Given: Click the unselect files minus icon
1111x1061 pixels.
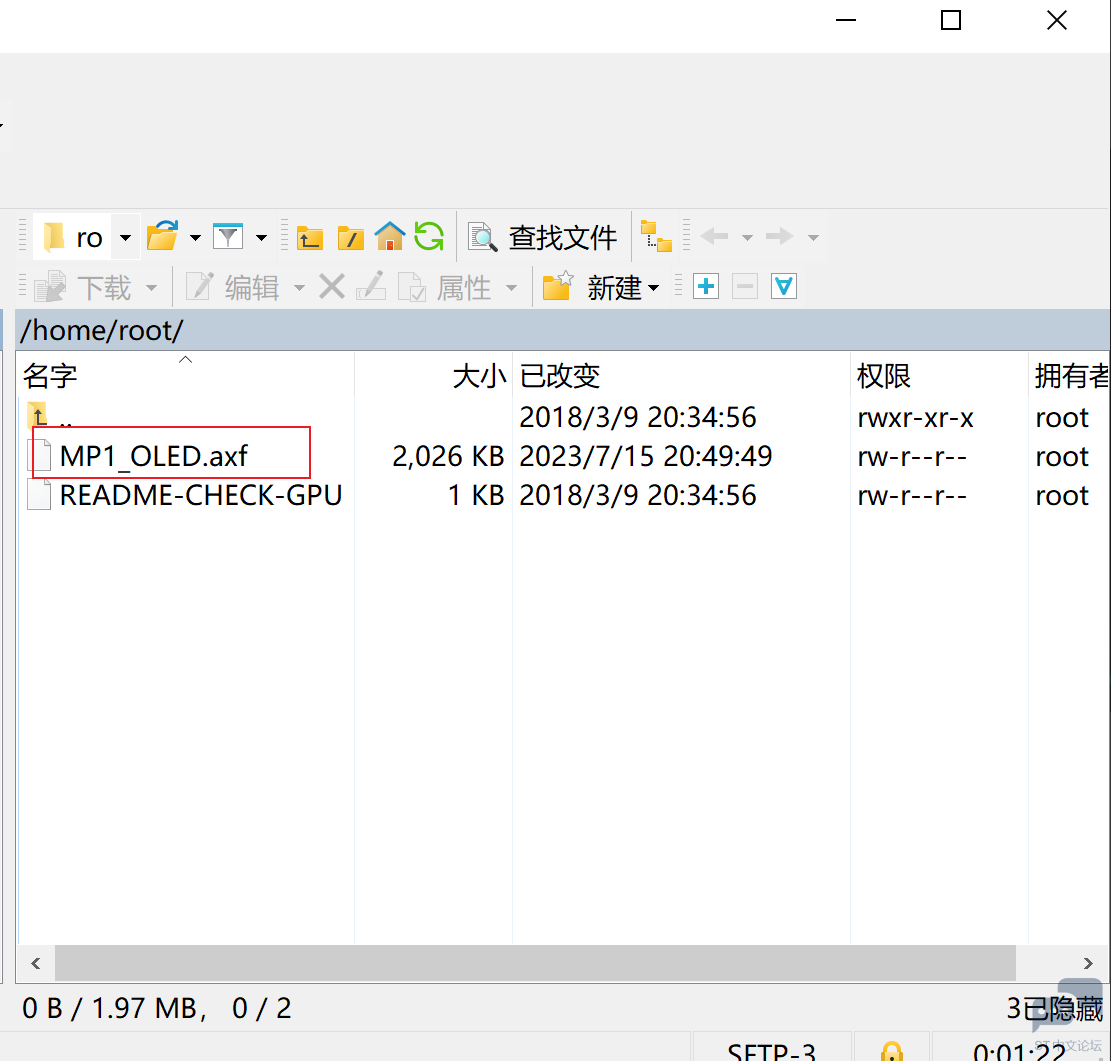Looking at the screenshot, I should tap(745, 286).
